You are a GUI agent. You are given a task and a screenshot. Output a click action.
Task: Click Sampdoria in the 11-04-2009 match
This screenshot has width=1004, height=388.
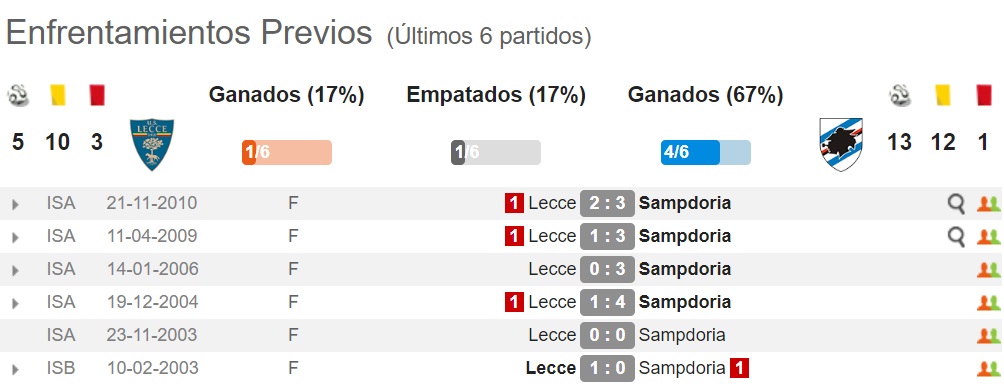tap(684, 236)
